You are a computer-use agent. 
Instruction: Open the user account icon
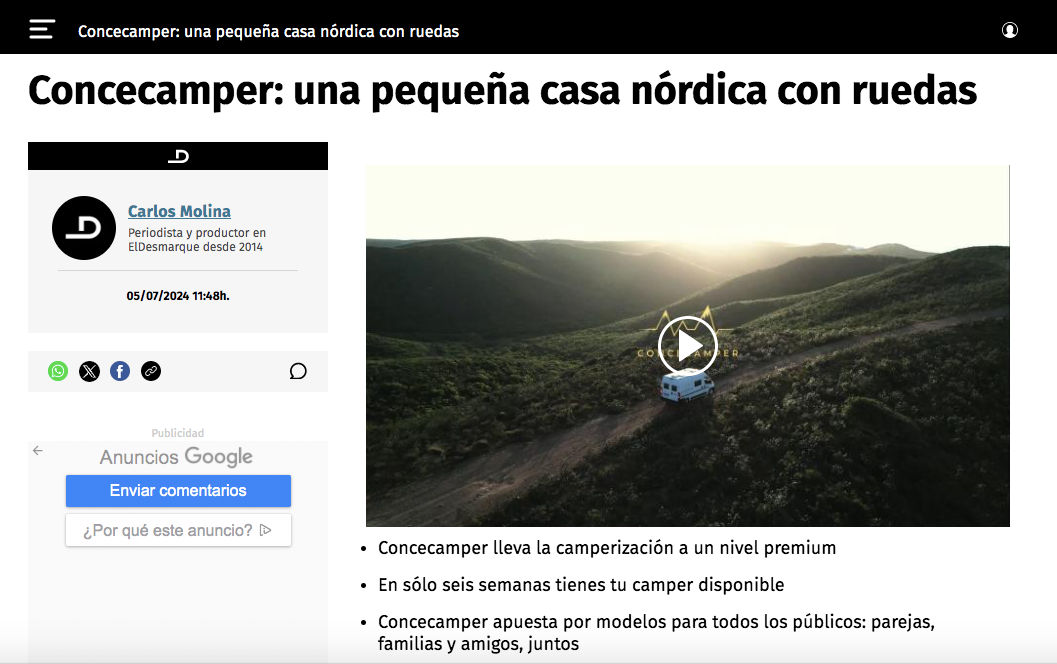(1009, 30)
